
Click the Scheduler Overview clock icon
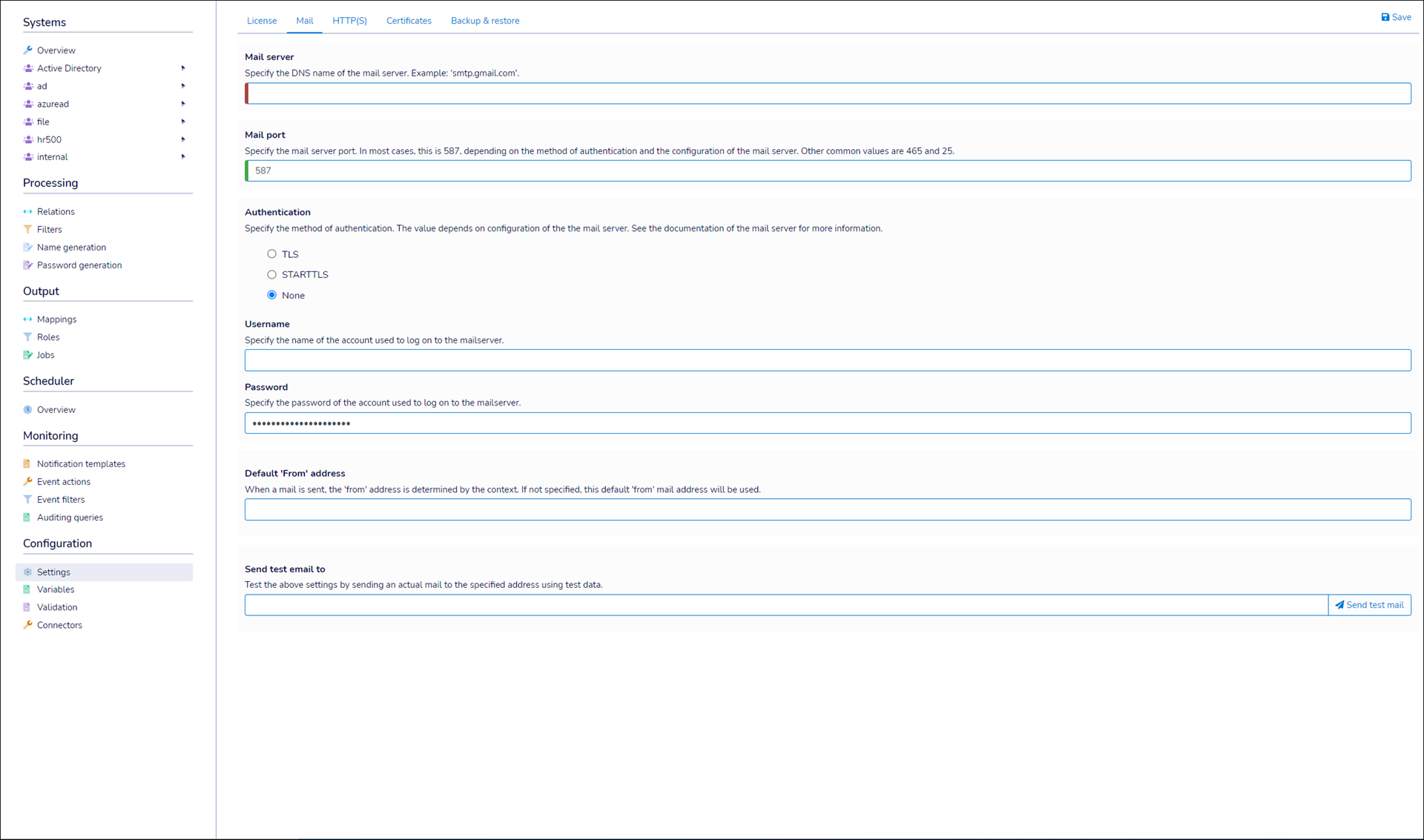(28, 409)
